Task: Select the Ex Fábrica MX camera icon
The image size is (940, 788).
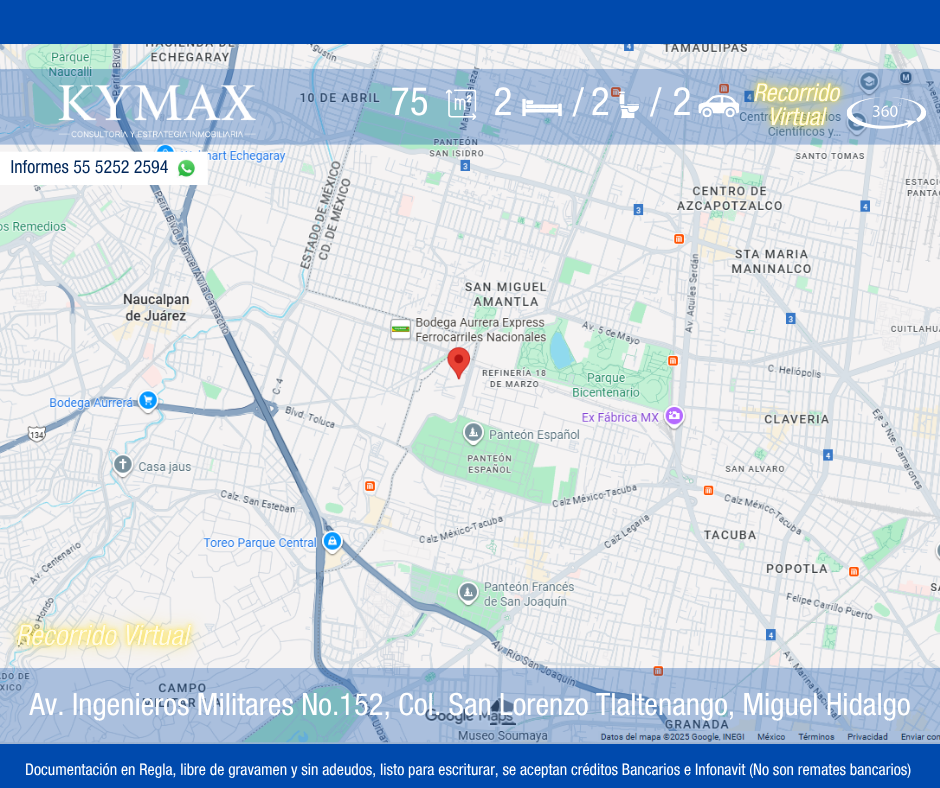Action: click(x=674, y=416)
